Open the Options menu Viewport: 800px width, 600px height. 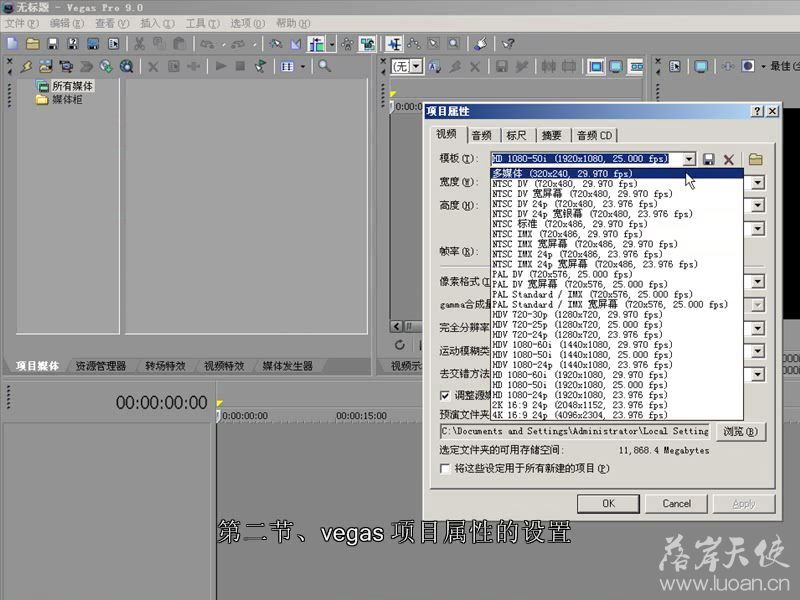click(x=248, y=23)
